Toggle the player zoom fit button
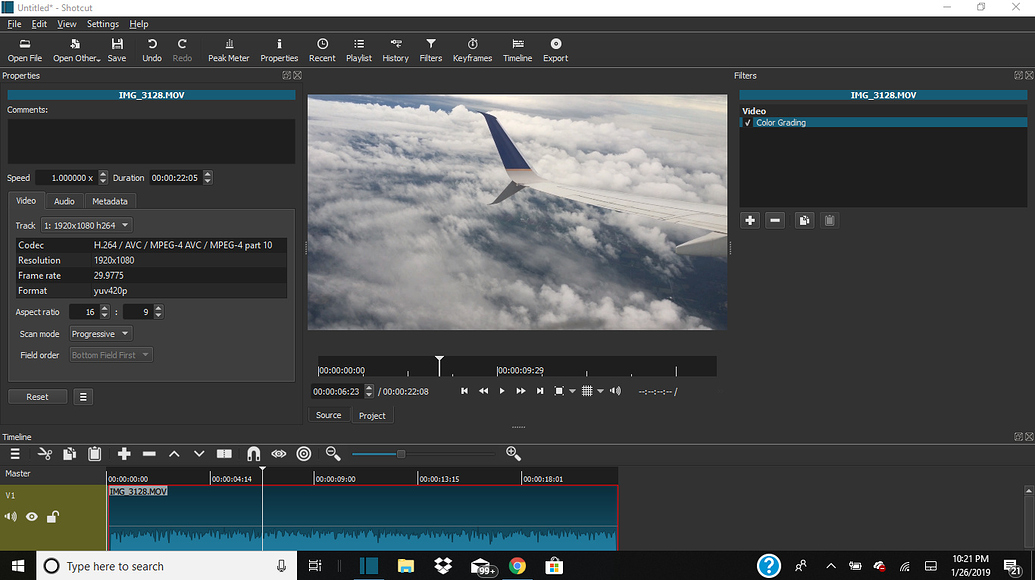1035x580 pixels. 559,391
